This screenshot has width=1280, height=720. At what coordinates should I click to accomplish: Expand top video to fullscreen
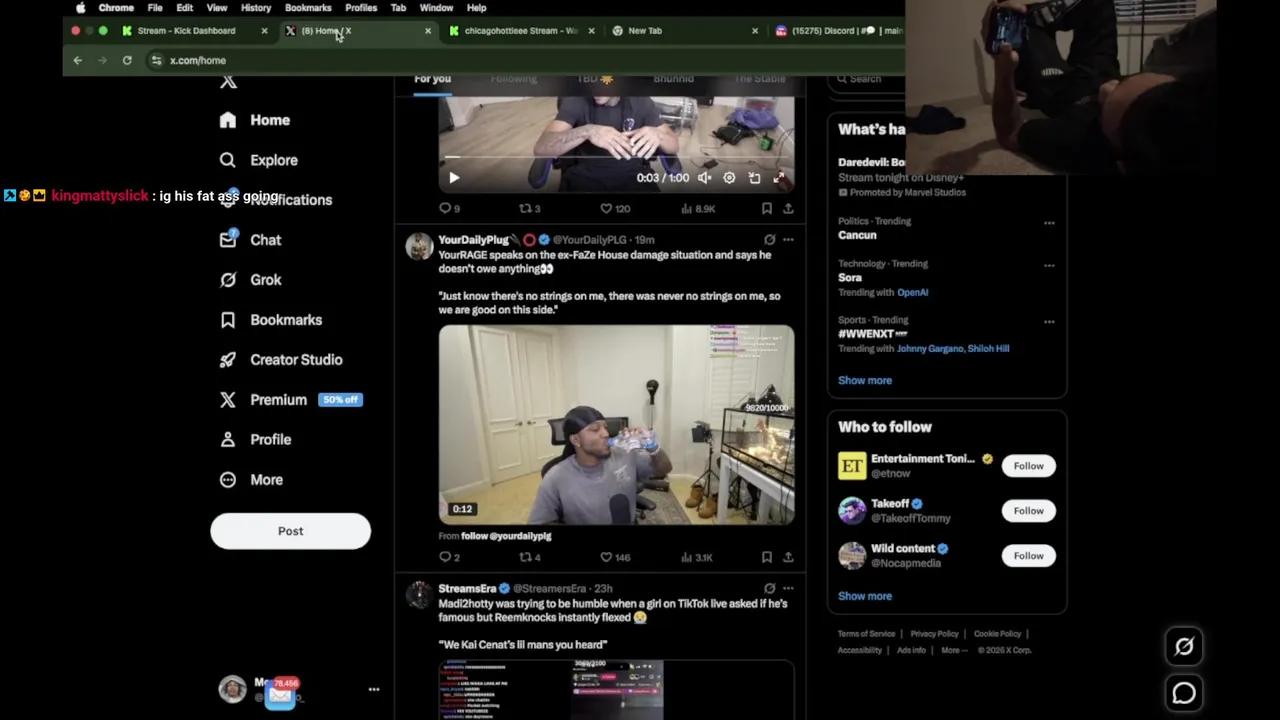780,178
